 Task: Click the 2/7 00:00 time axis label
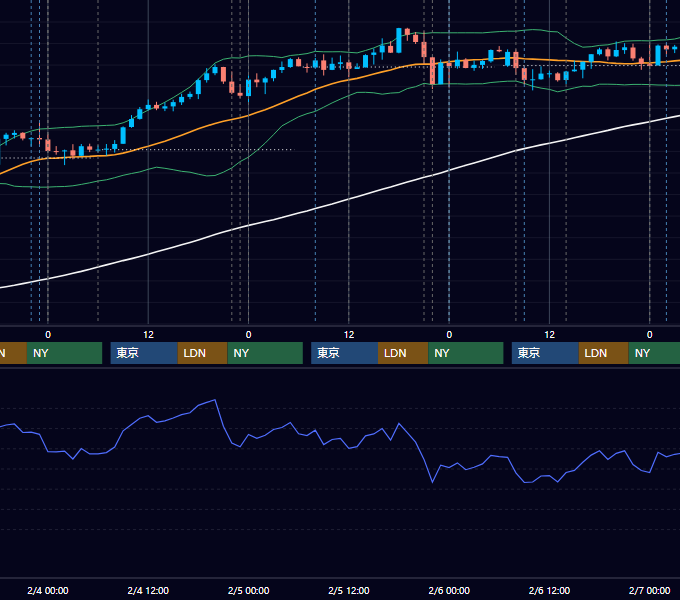tap(649, 590)
